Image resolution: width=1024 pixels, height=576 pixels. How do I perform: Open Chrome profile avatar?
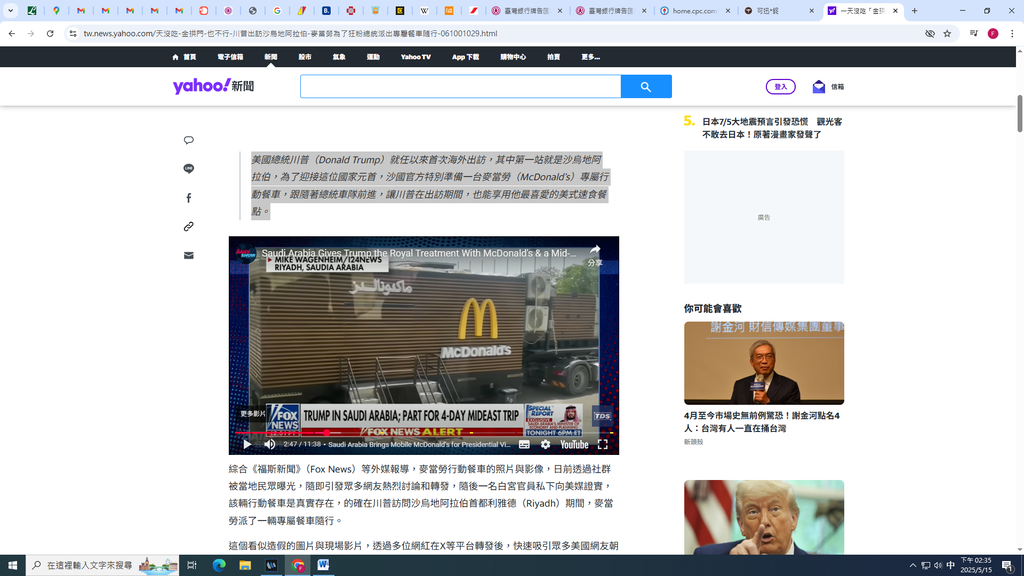click(993, 33)
